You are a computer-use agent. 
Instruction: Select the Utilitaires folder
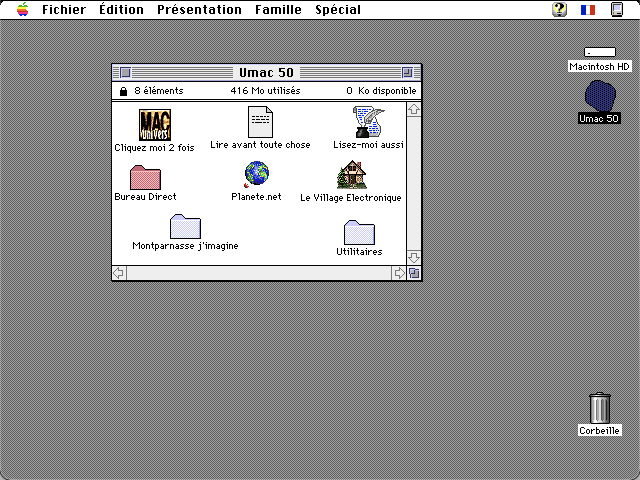point(359,233)
